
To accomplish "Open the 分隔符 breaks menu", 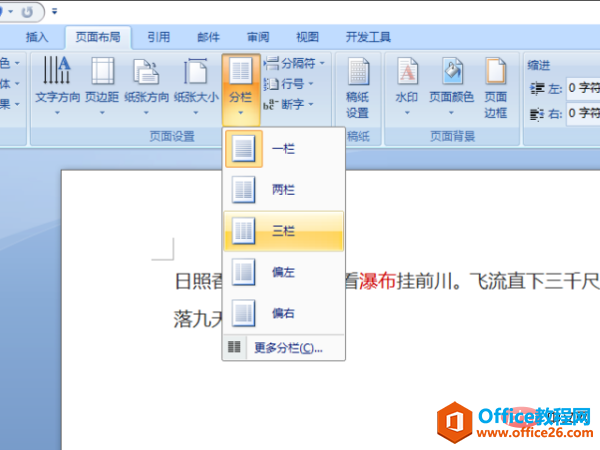I will click(x=294, y=63).
